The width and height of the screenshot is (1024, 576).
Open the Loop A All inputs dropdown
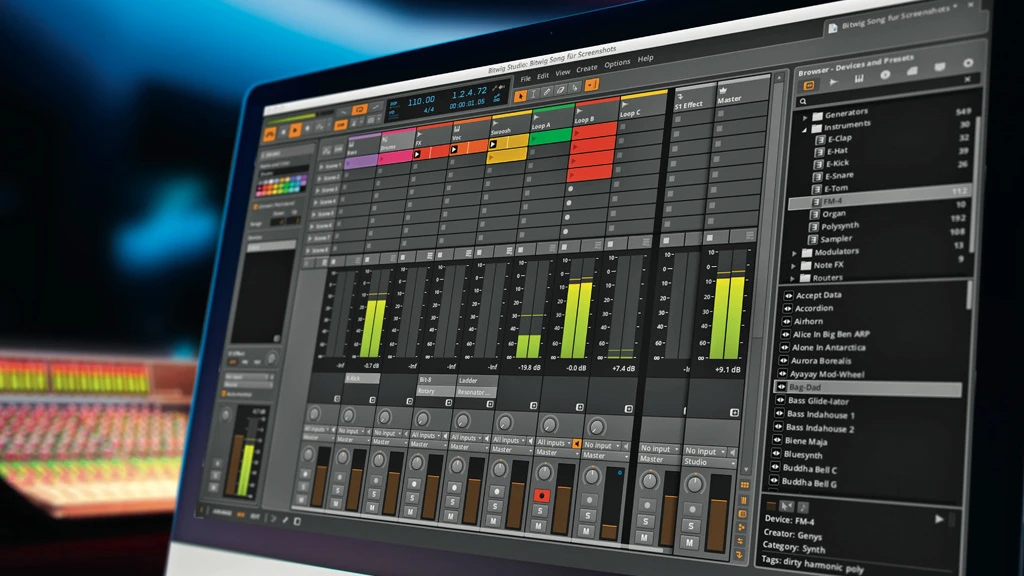tap(552, 443)
